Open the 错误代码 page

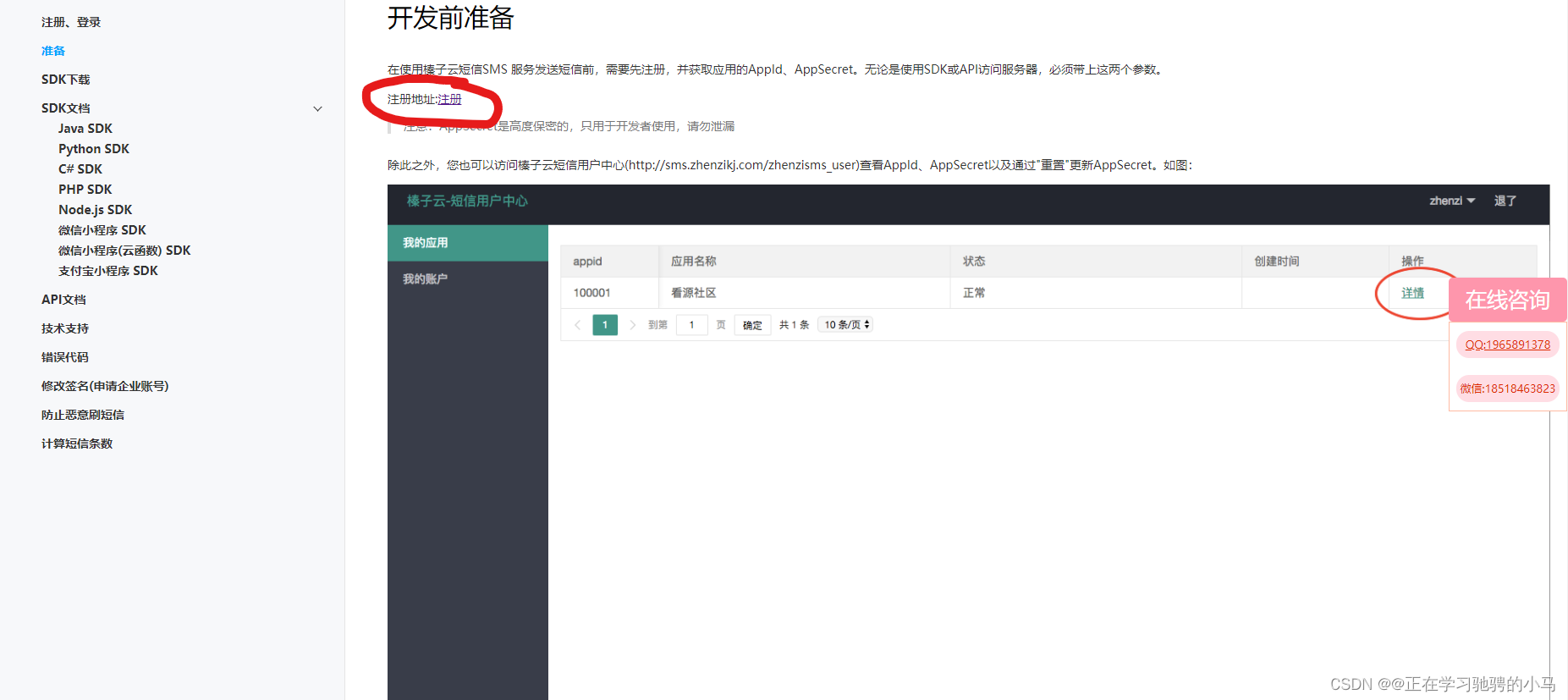pos(65,357)
